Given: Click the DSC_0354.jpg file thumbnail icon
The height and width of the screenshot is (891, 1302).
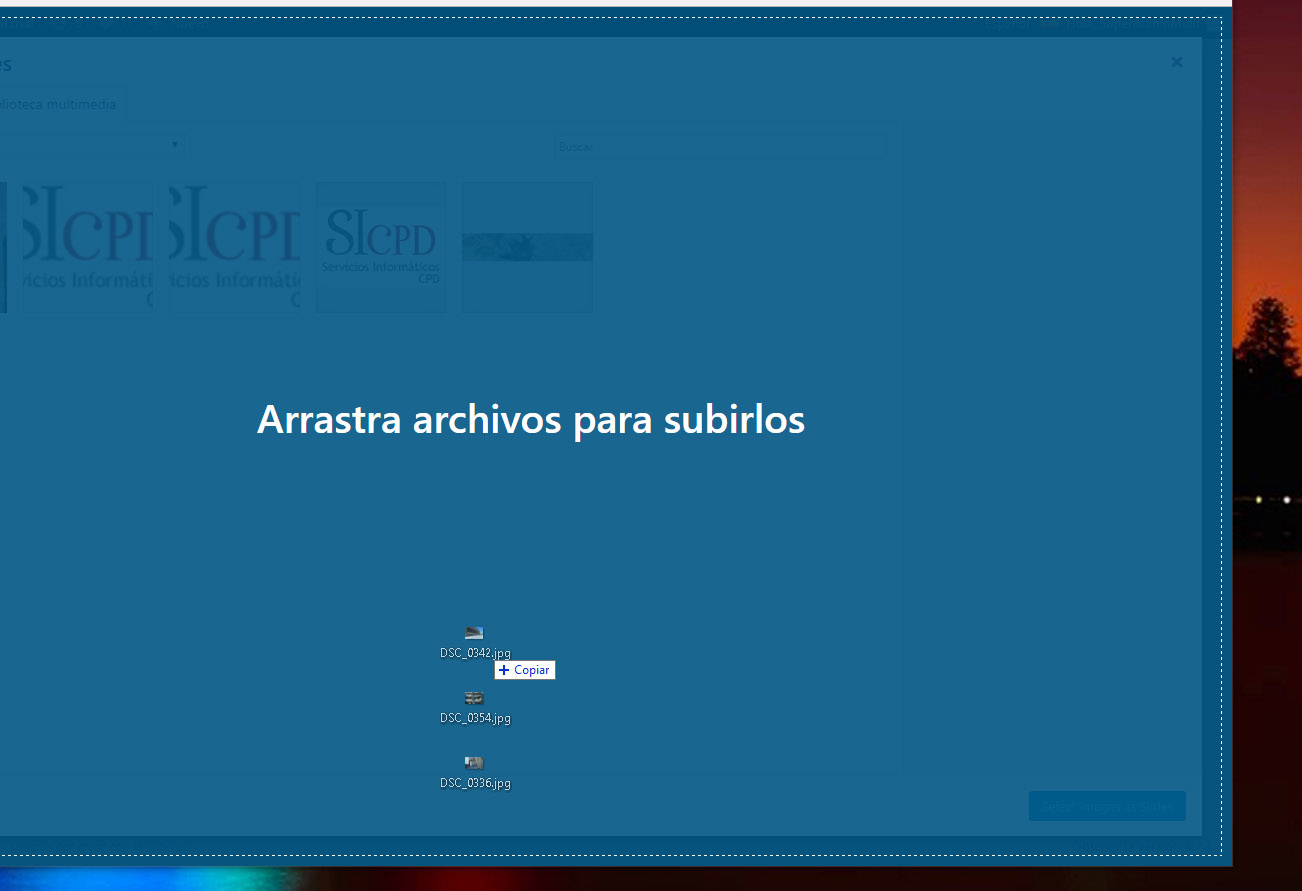Looking at the screenshot, I should coord(474,698).
